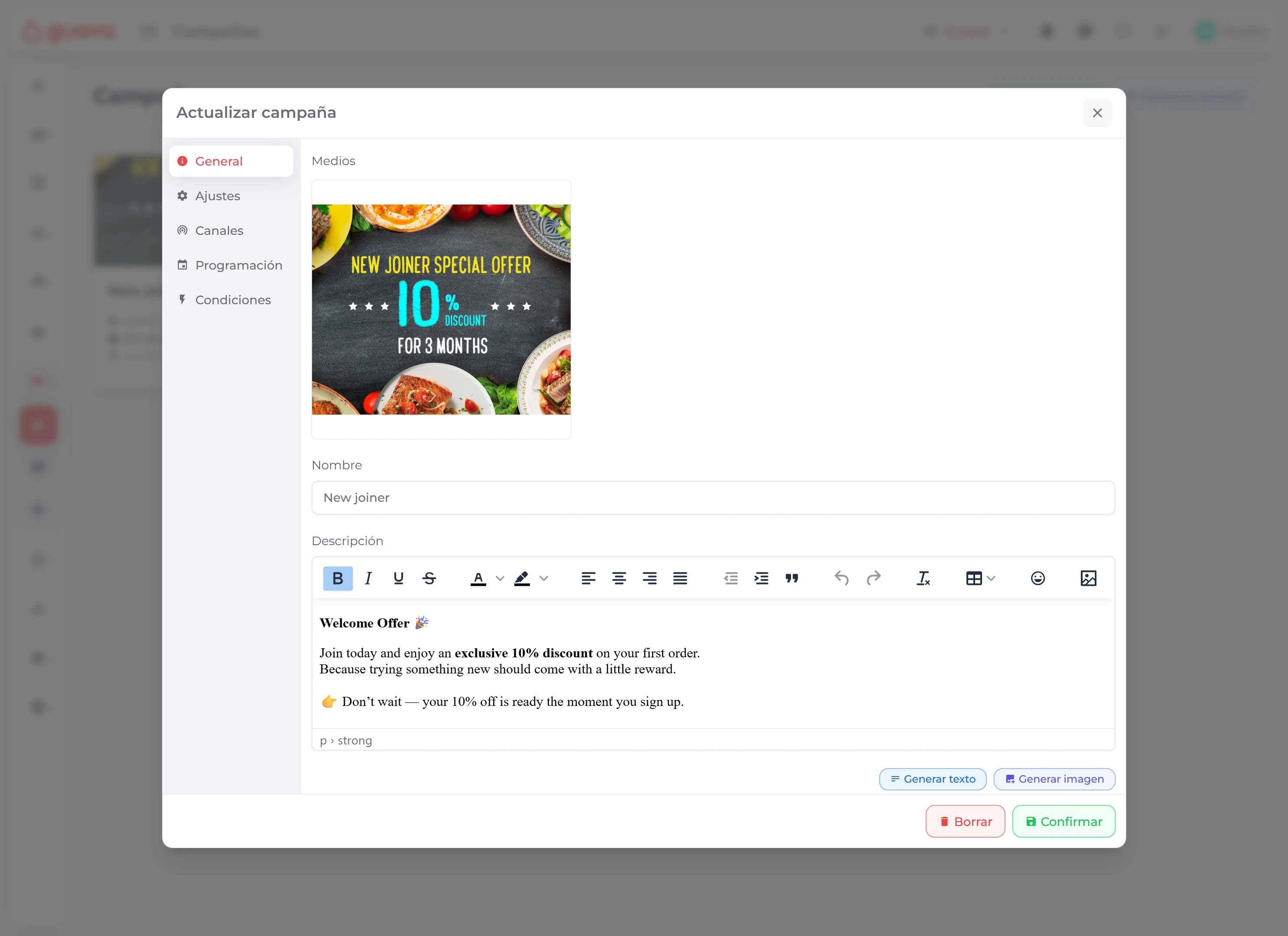
Task: Apply underline formatting
Action: point(399,578)
